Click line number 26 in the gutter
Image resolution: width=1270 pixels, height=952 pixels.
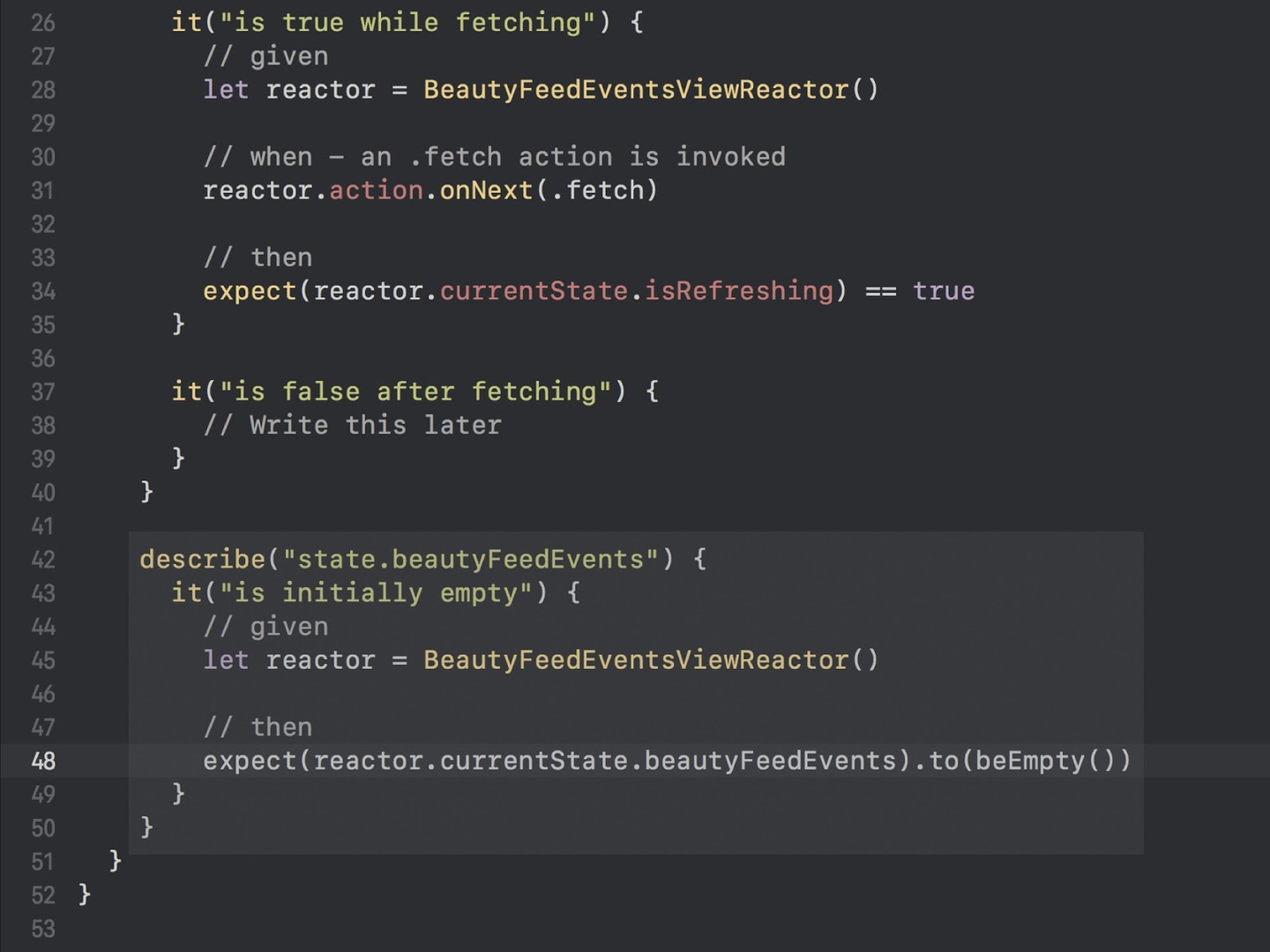(x=43, y=23)
